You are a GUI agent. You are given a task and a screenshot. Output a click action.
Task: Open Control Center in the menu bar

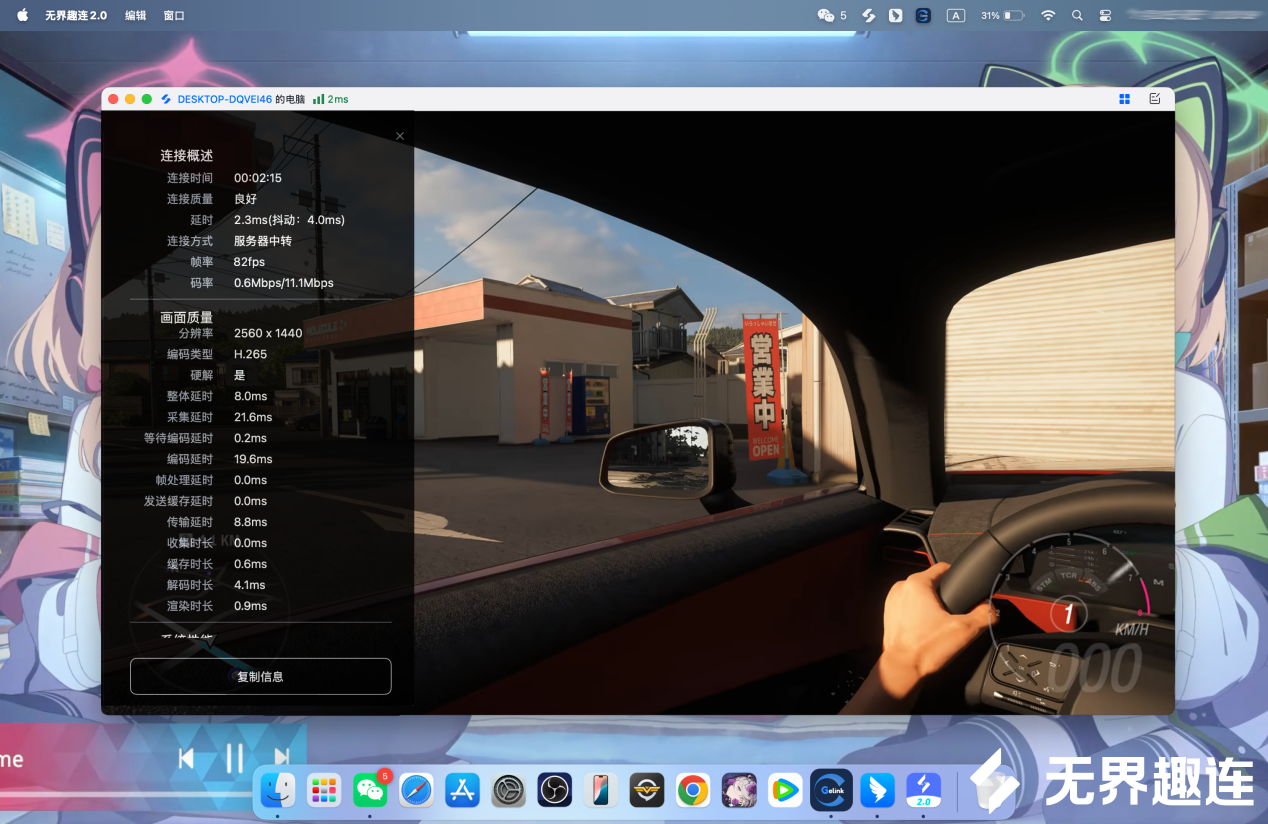click(x=1105, y=15)
